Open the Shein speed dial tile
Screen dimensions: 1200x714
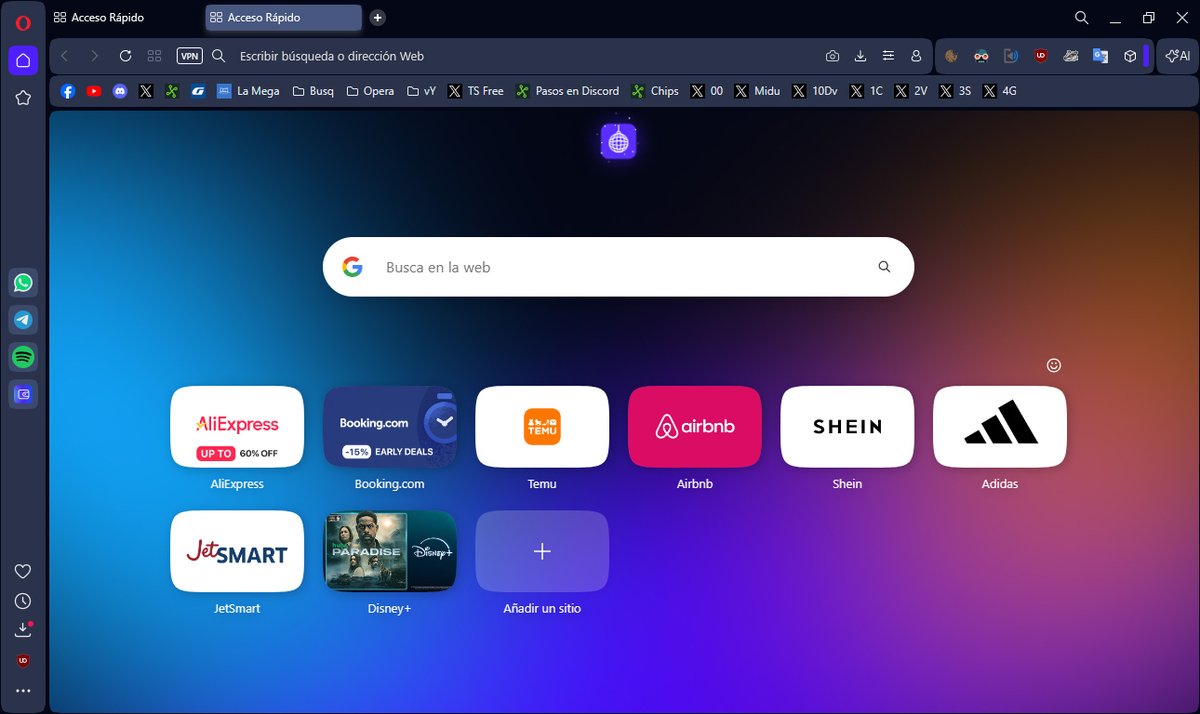click(847, 427)
